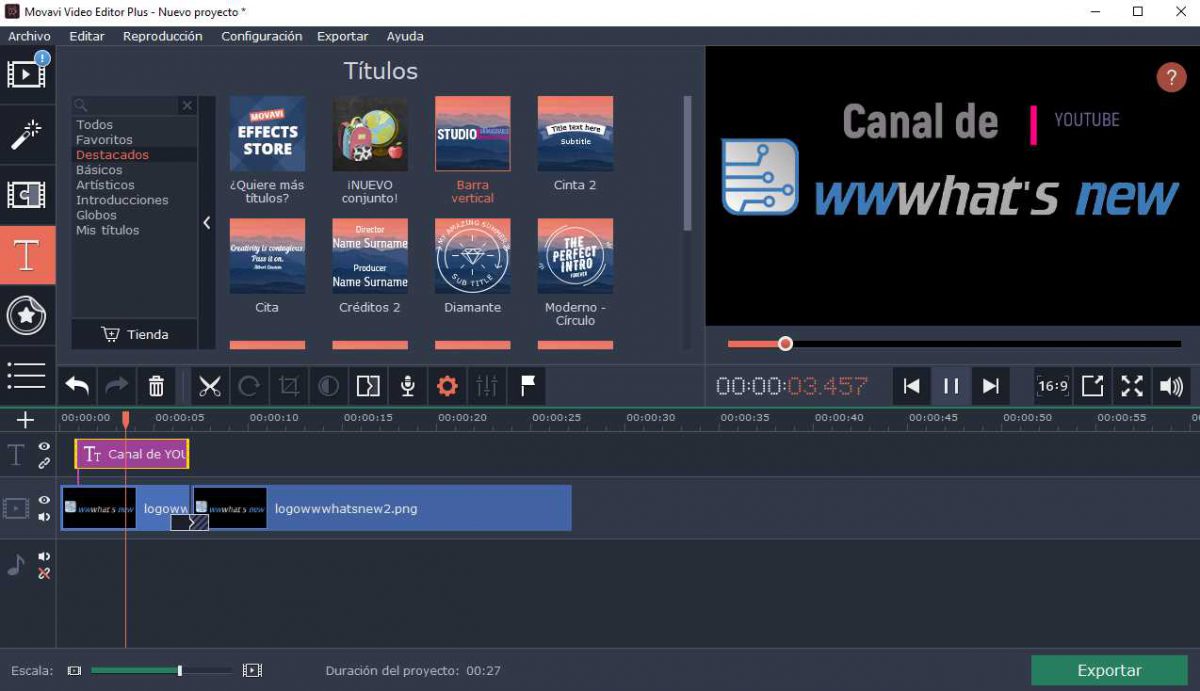Screen dimensions: 1200x691
Task: Open the Ayuda menu
Action: click(x=405, y=36)
